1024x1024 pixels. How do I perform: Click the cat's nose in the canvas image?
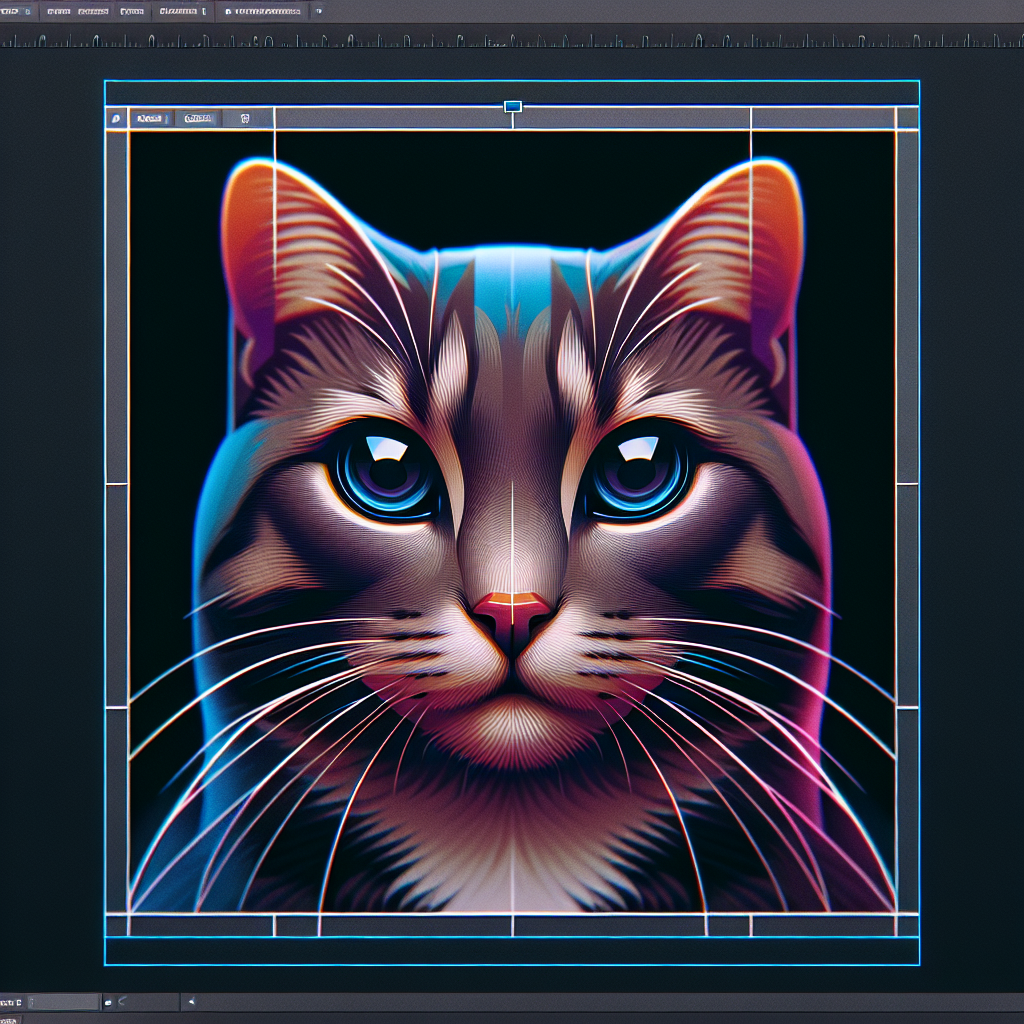[x=512, y=610]
